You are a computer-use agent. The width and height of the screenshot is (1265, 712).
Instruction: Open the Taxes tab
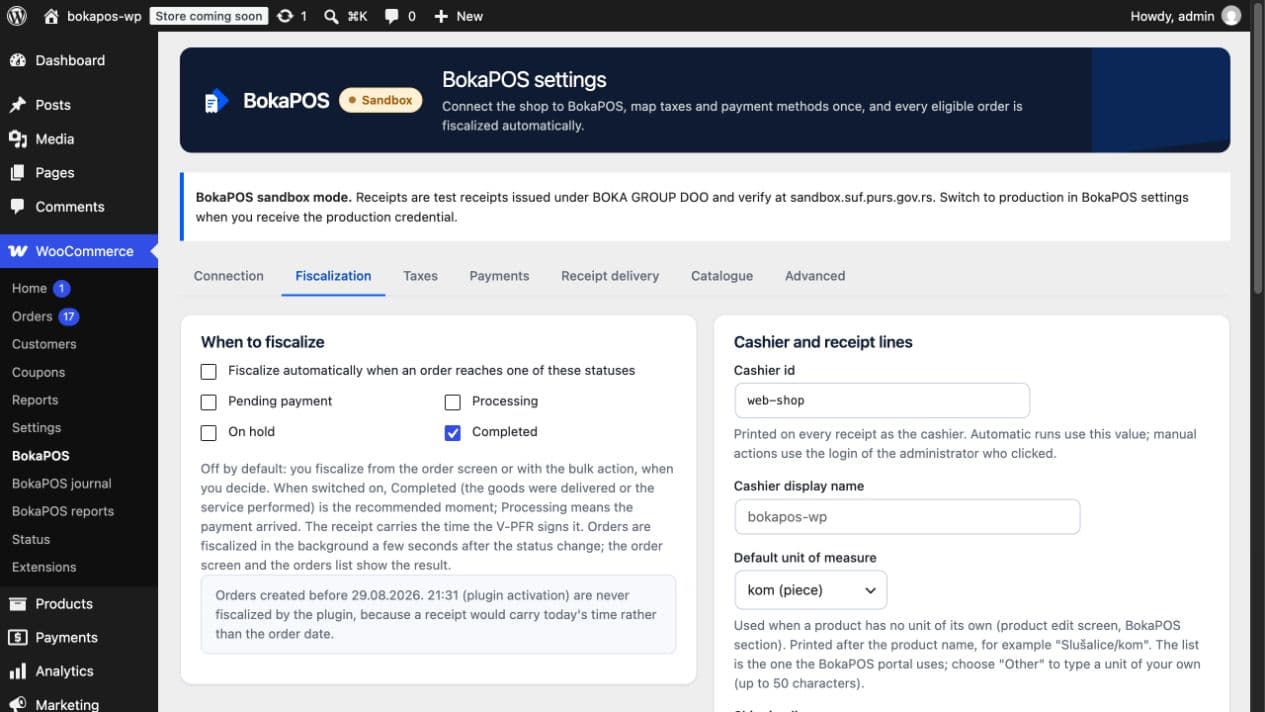pyautogui.click(x=420, y=276)
